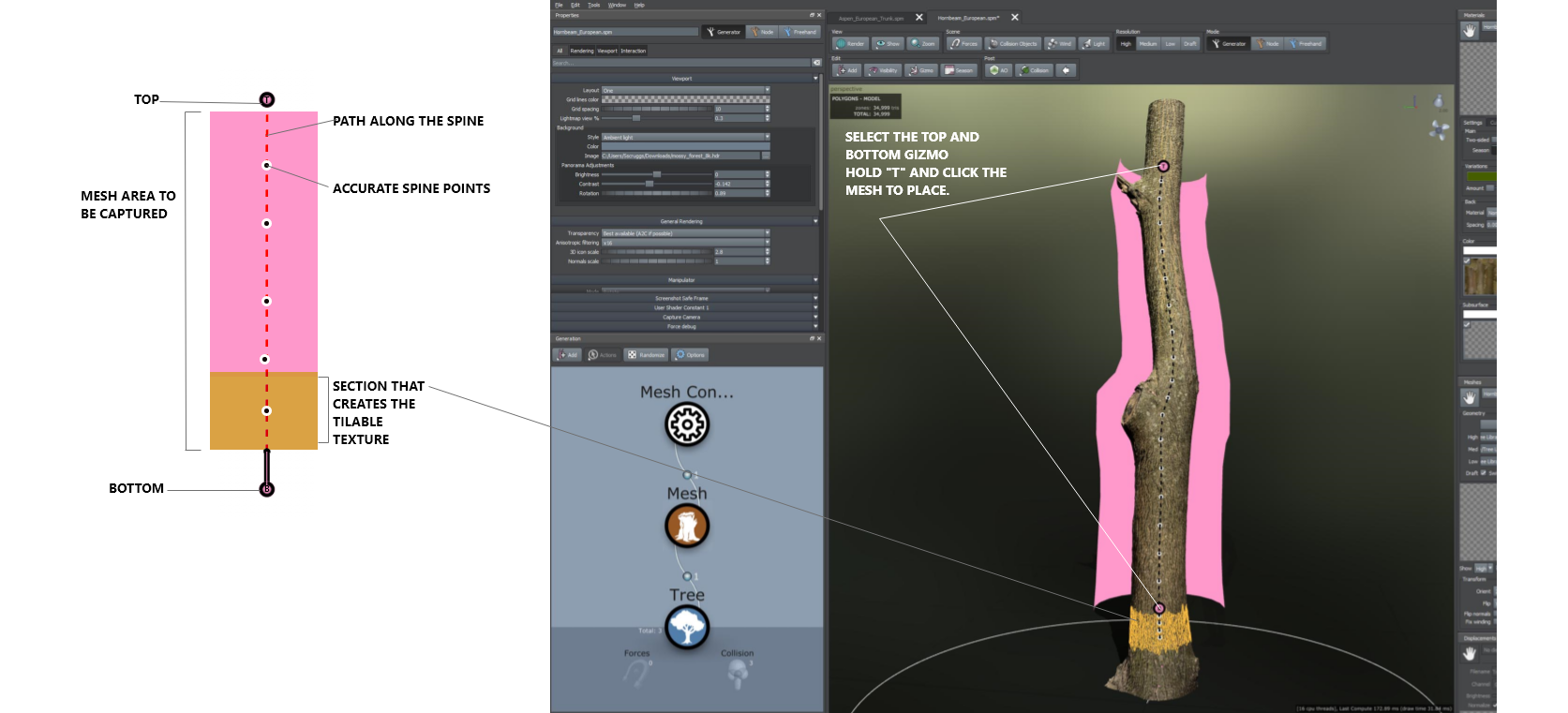The height and width of the screenshot is (713, 1568).
Task: Open the Help menu
Action: 639,5
